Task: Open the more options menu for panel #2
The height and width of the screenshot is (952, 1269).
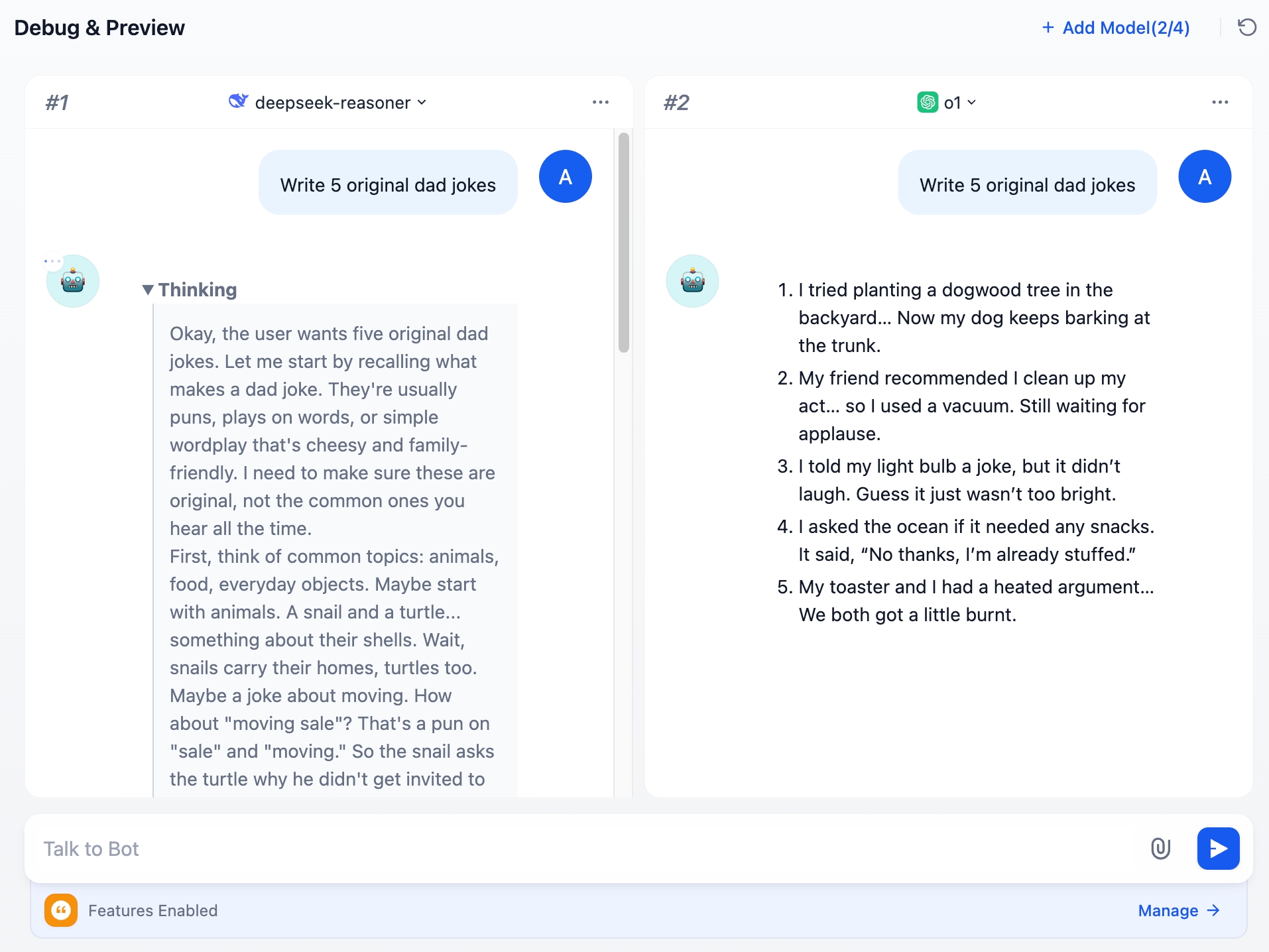Action: click(x=1220, y=102)
